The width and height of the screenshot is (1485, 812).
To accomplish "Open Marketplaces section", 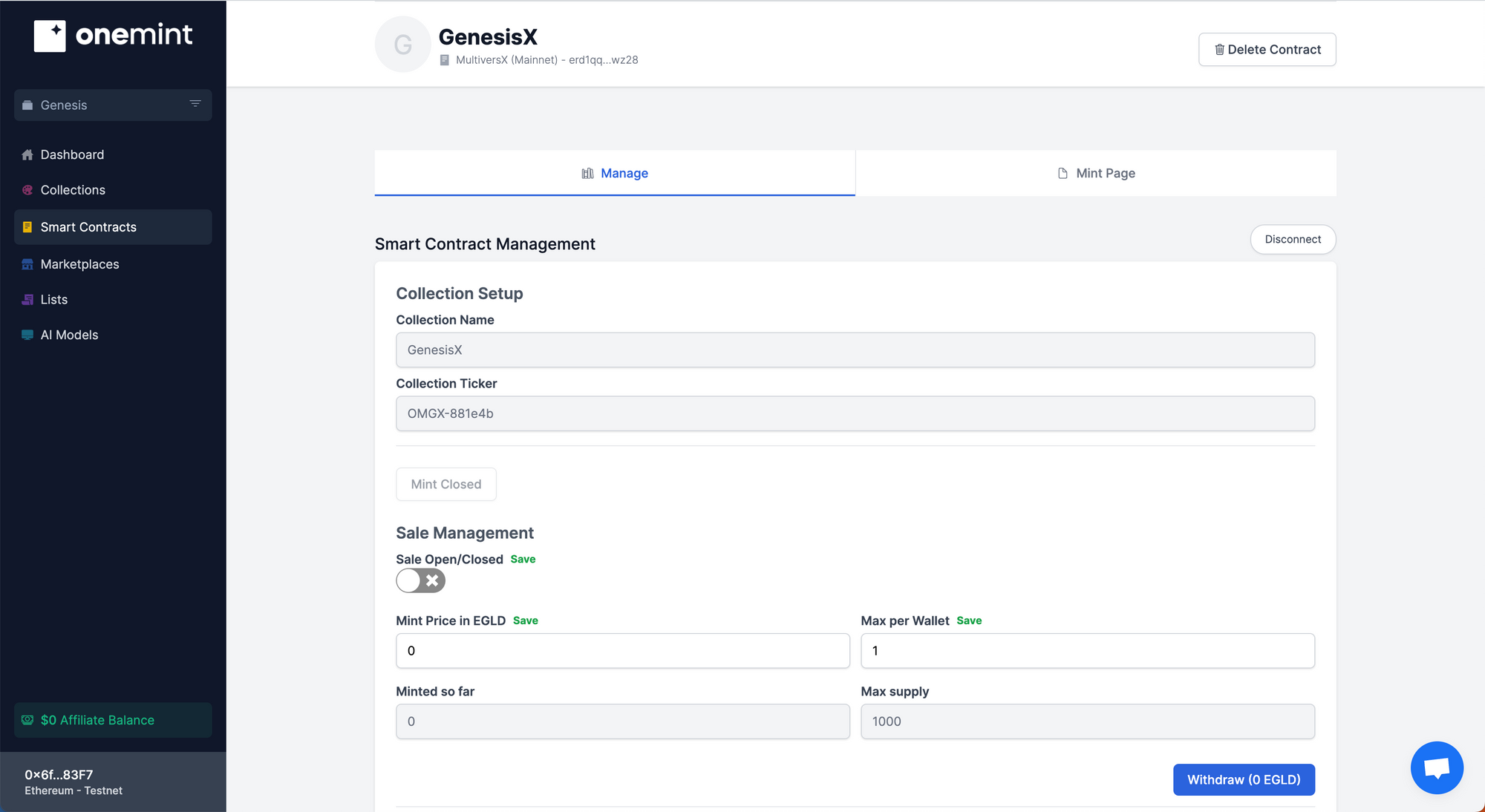I will pyautogui.click(x=113, y=264).
